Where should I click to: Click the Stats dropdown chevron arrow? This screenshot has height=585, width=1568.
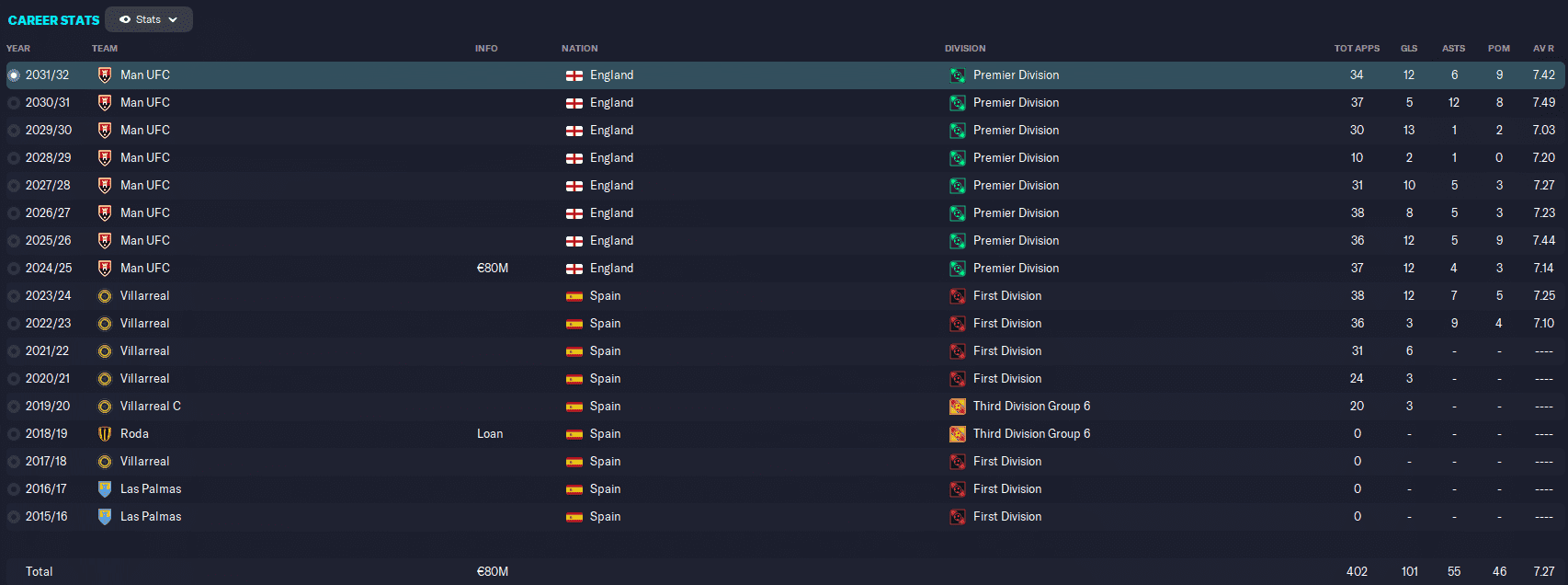pyautogui.click(x=173, y=19)
